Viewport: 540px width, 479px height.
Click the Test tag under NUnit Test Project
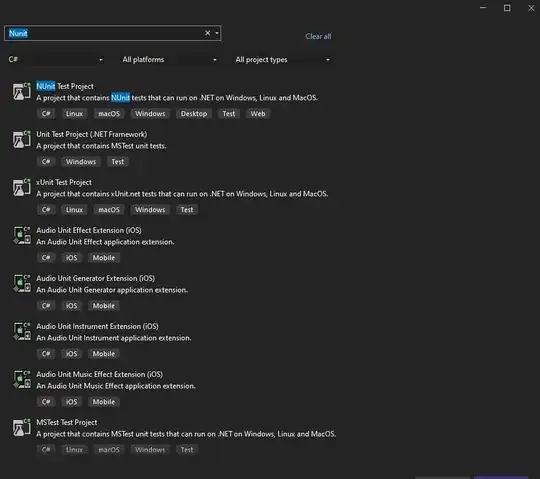[x=229, y=114]
